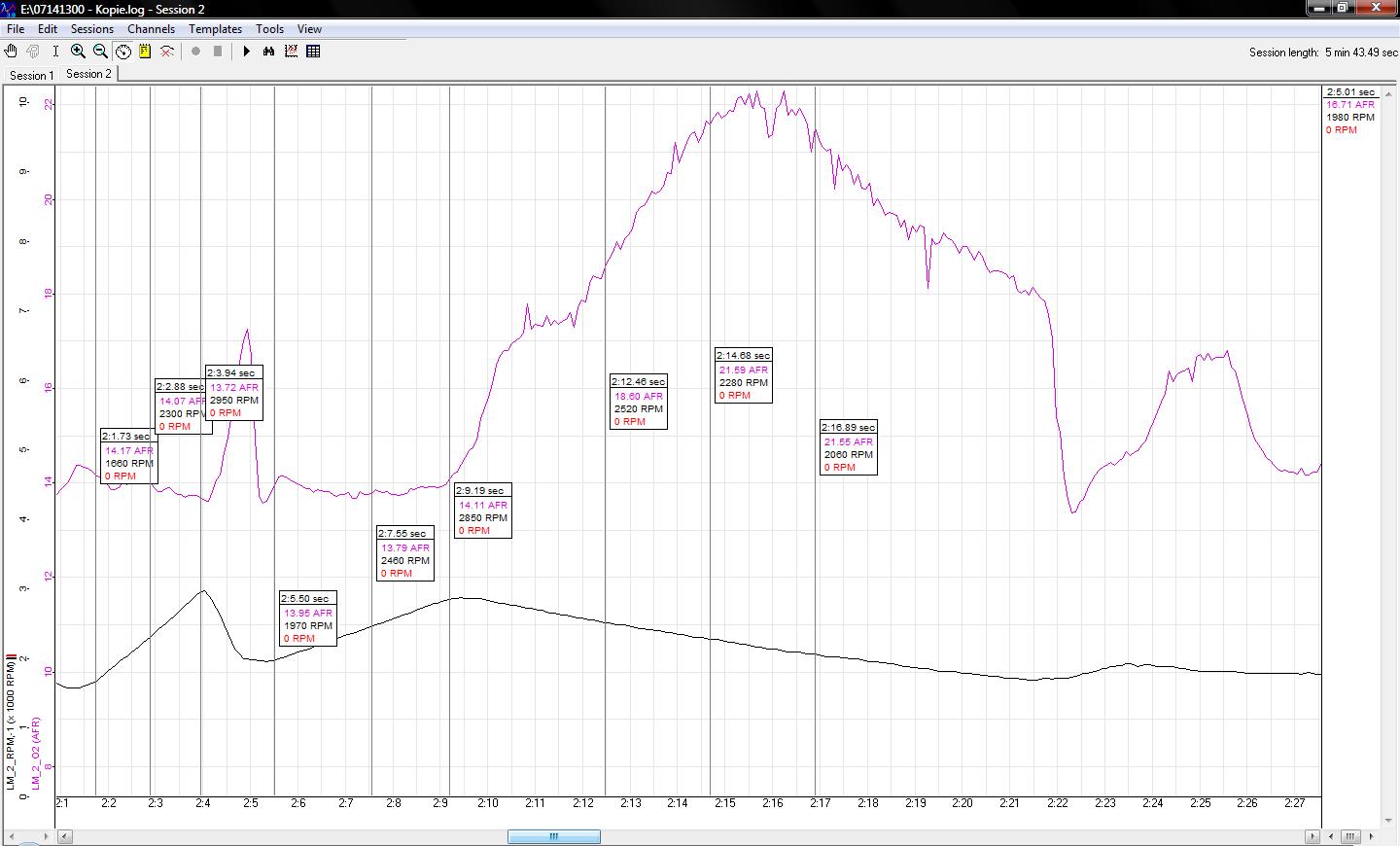The image size is (1400, 846).
Task: Select the I-beam cursor tool
Action: [55, 52]
